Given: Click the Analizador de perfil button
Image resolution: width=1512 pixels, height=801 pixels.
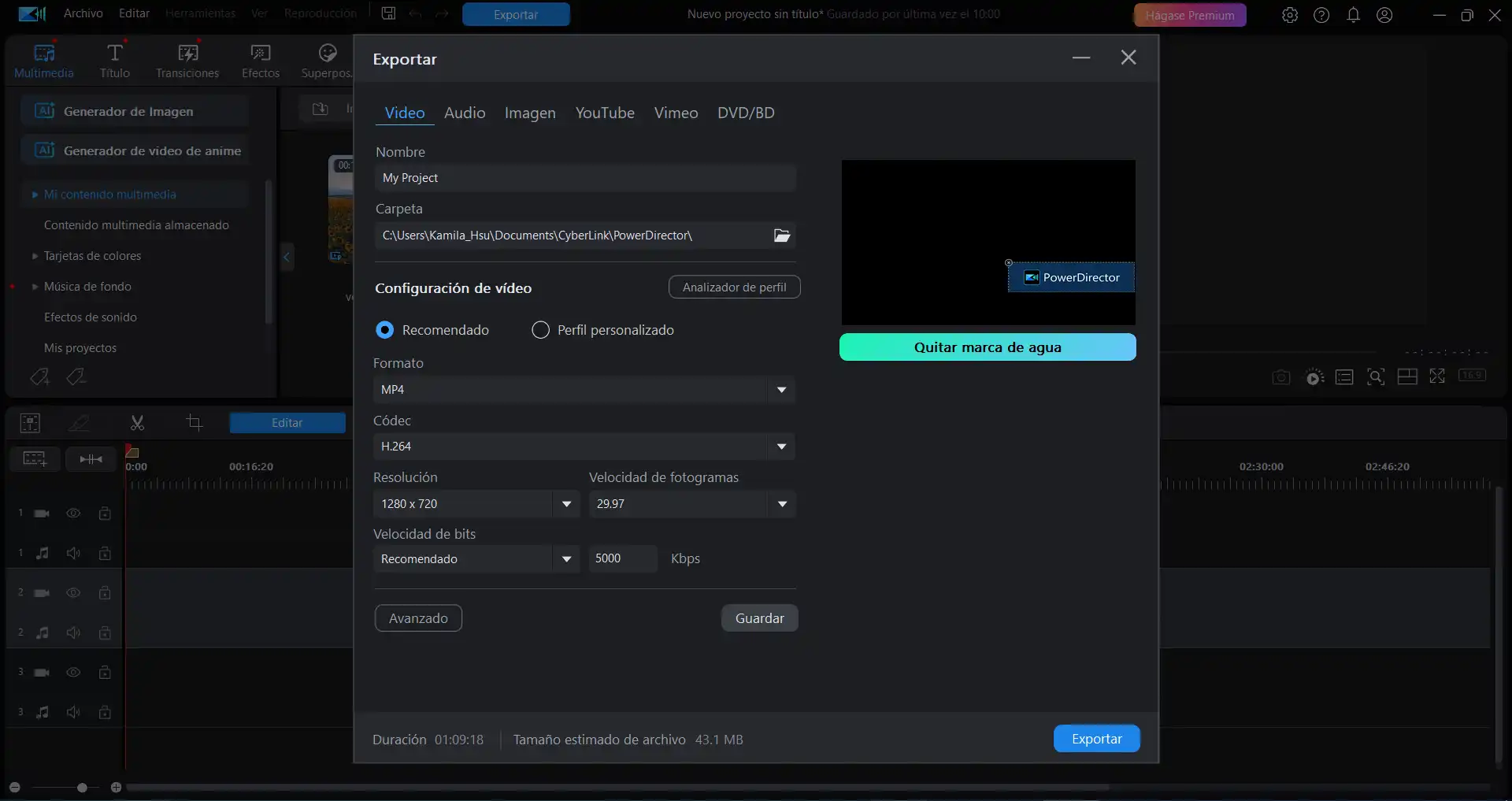Looking at the screenshot, I should [x=734, y=287].
